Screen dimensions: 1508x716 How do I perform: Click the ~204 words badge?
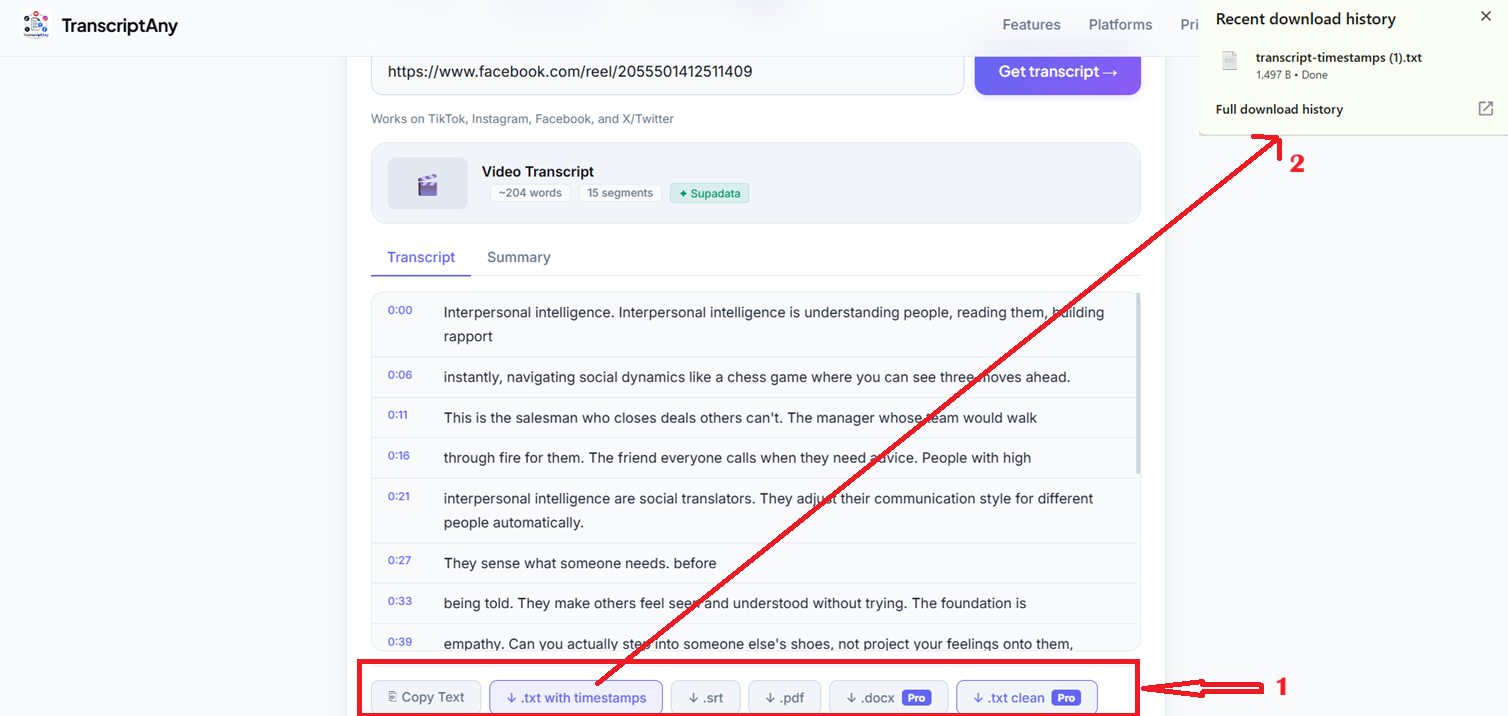click(x=530, y=193)
